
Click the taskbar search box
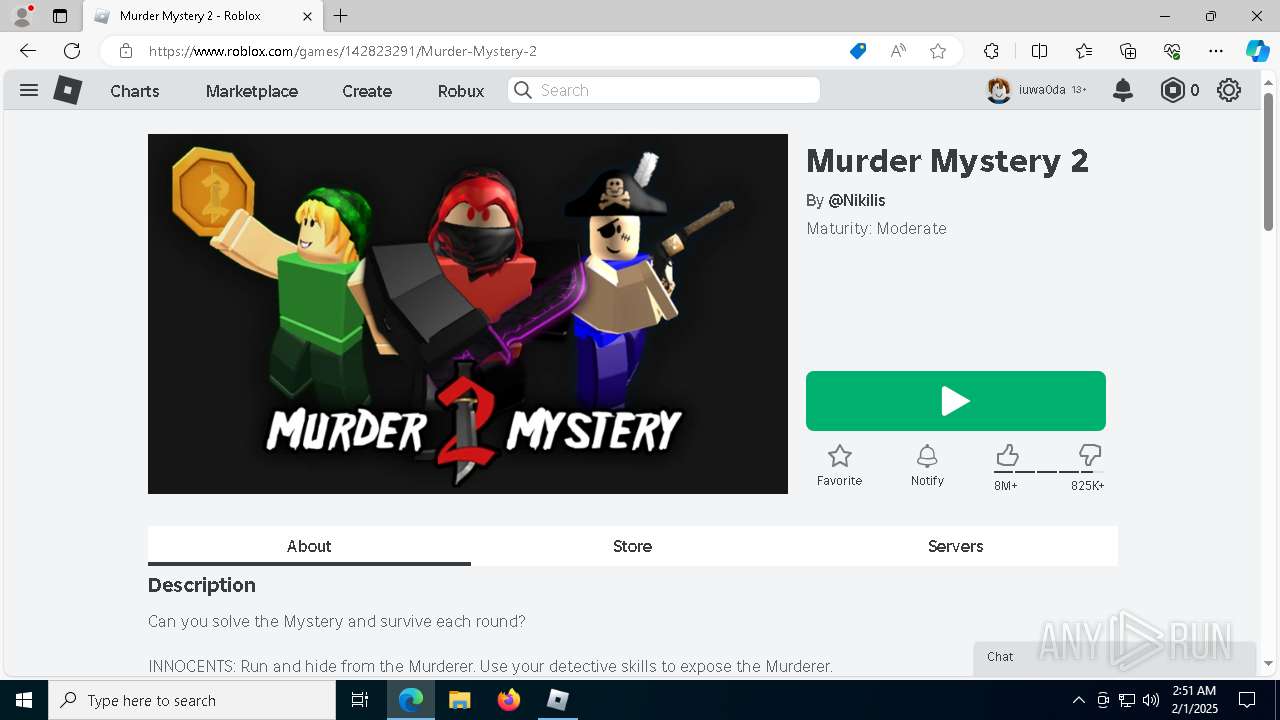[x=192, y=700]
